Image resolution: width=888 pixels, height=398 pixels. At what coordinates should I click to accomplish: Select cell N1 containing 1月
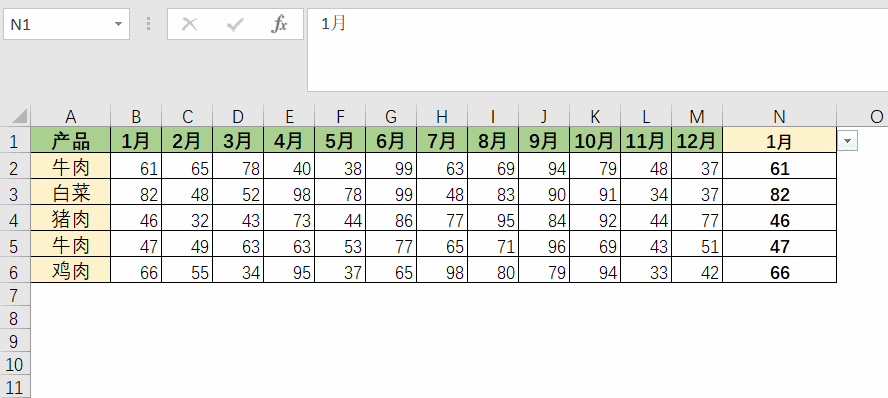click(x=779, y=140)
